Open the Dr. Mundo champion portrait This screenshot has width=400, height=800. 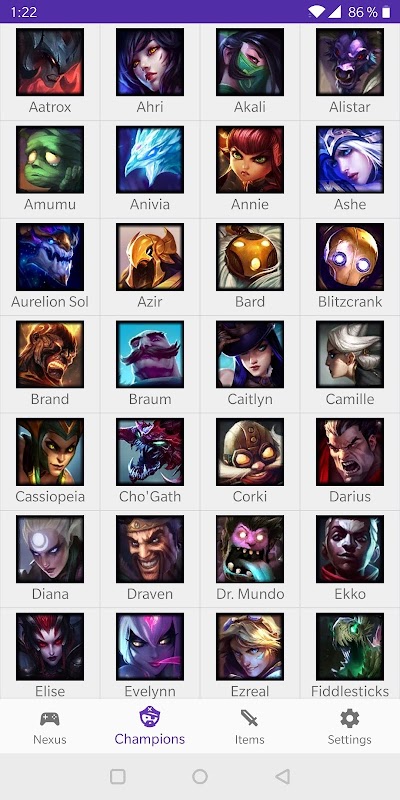(250, 549)
